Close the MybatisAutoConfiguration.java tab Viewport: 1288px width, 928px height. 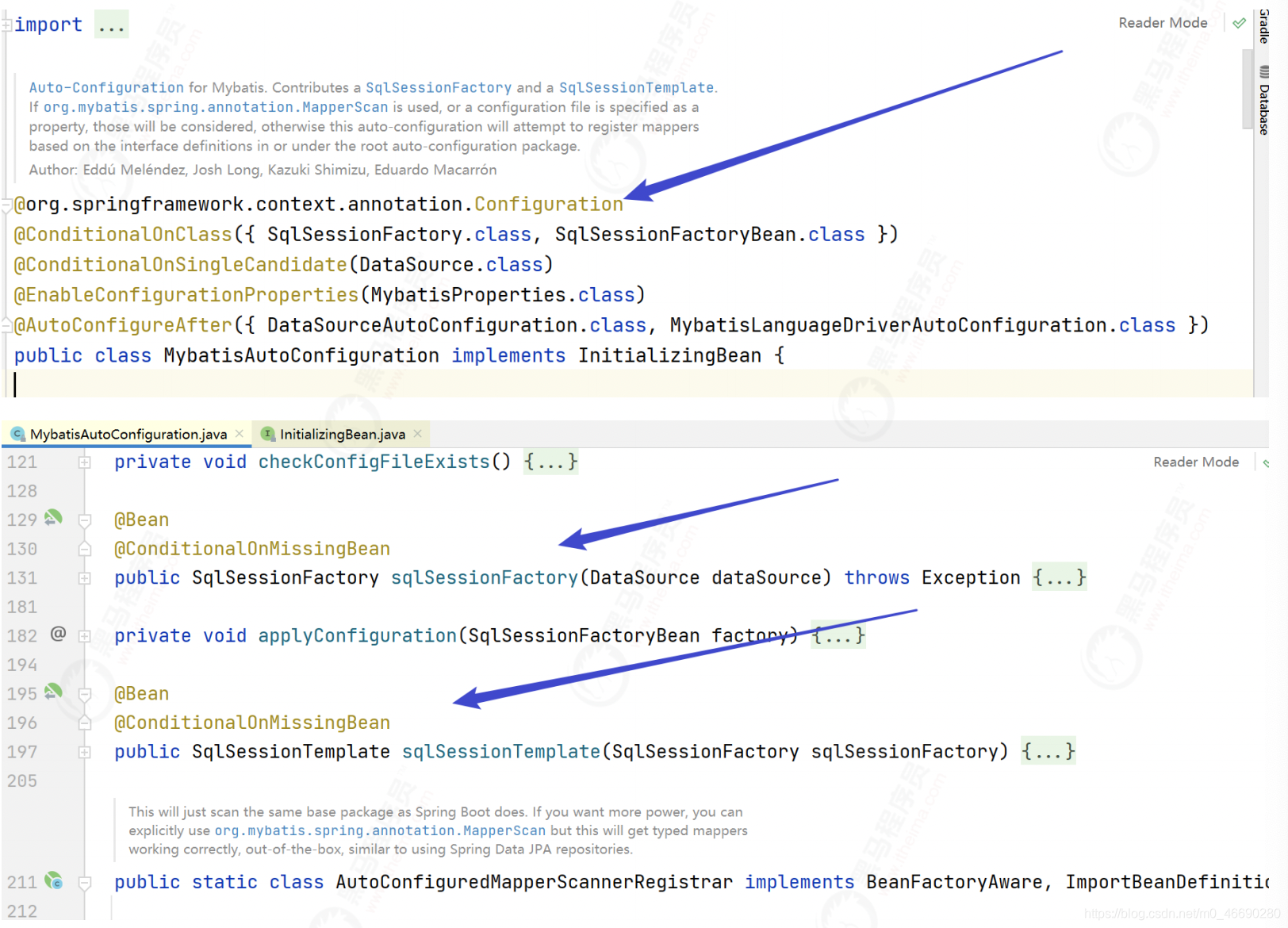click(x=240, y=434)
